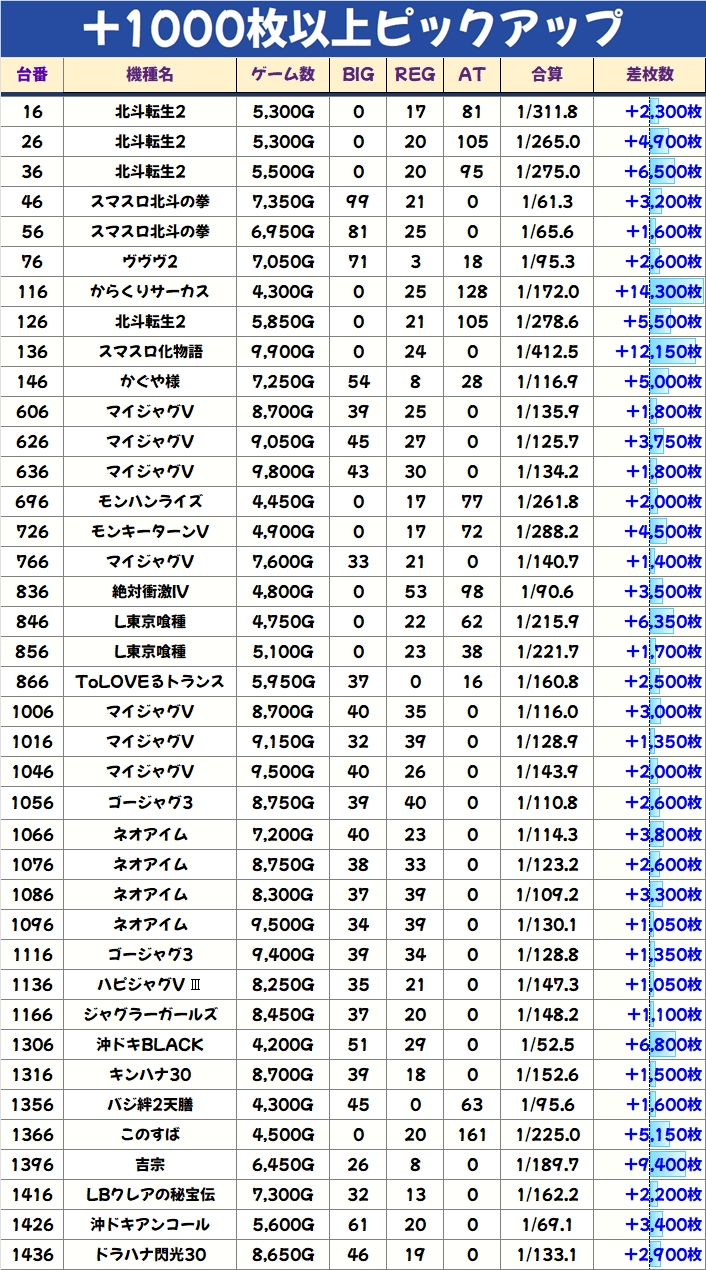Screen dimensions: 706x1270
Task: Click the ToLOVEるトランス machine name
Action: point(150,682)
